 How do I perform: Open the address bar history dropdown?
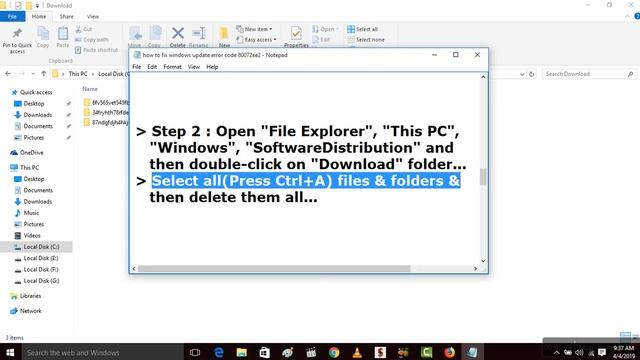(x=522, y=74)
